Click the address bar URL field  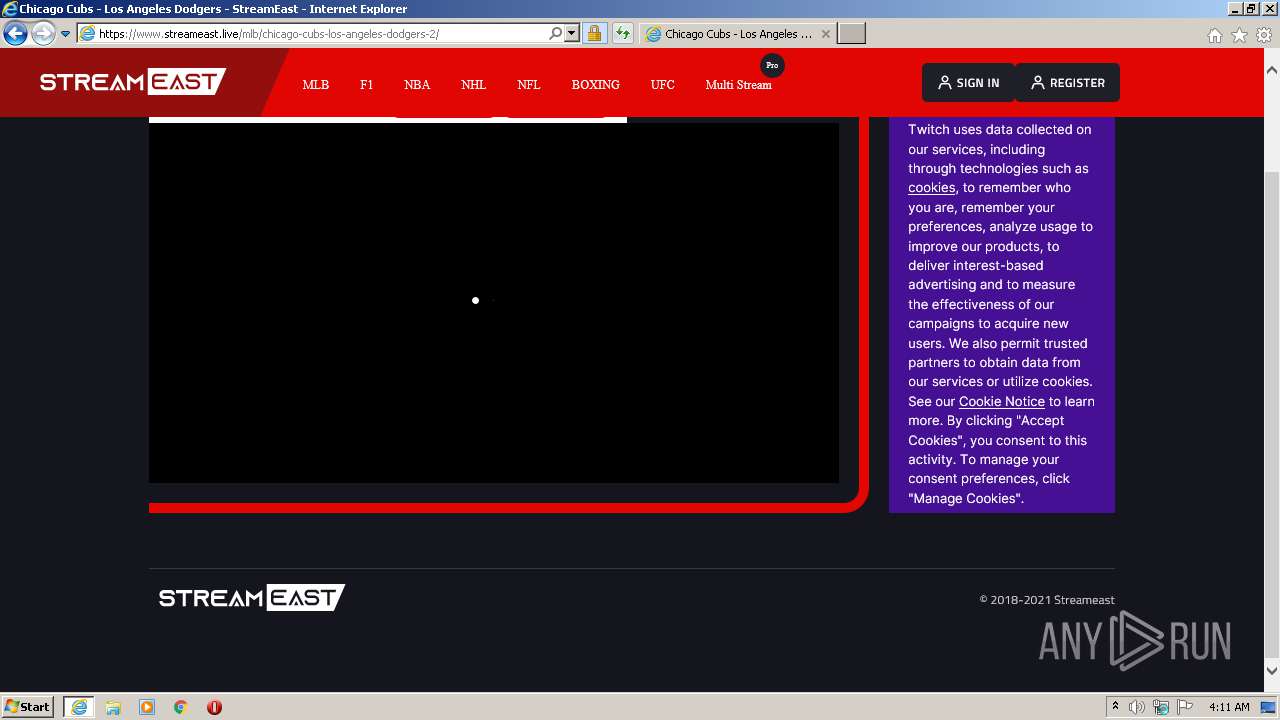coord(320,34)
